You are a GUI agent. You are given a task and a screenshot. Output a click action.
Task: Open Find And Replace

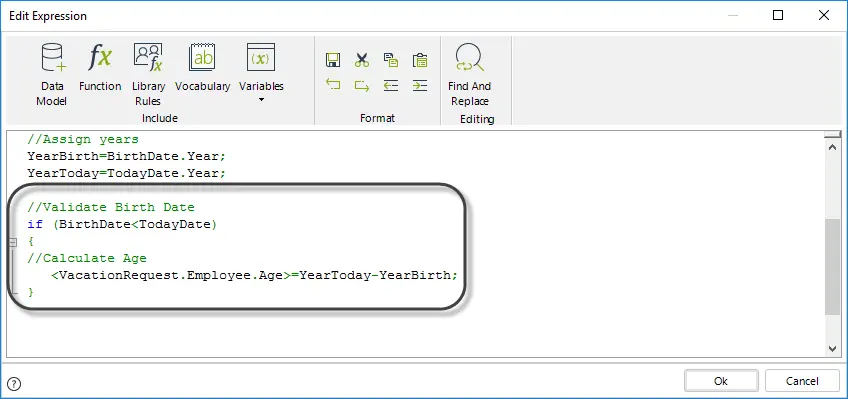(469, 75)
